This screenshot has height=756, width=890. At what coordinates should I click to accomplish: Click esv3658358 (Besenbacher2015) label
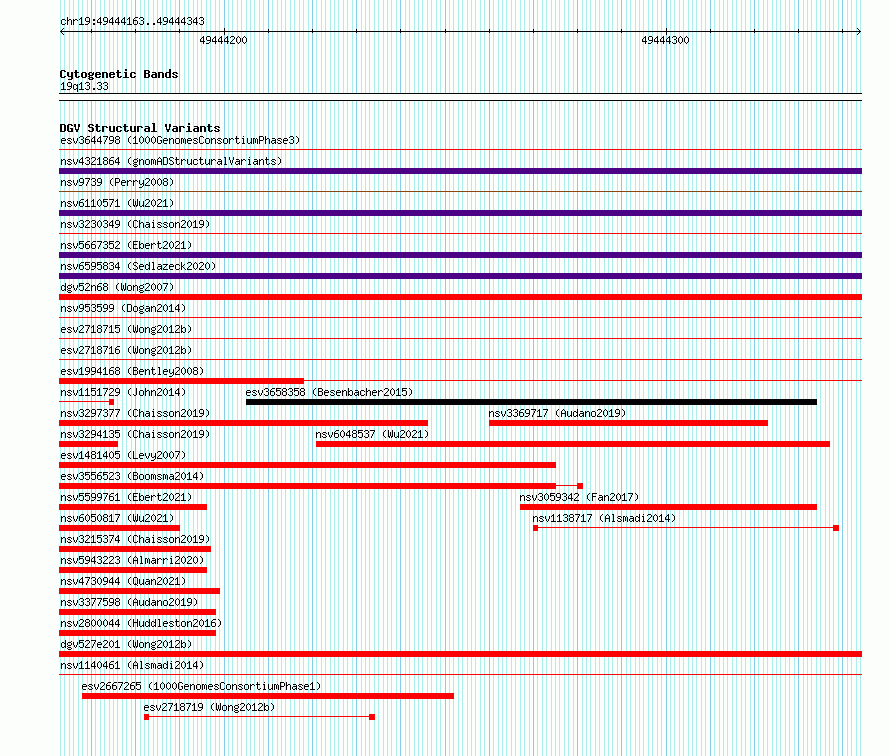(329, 392)
